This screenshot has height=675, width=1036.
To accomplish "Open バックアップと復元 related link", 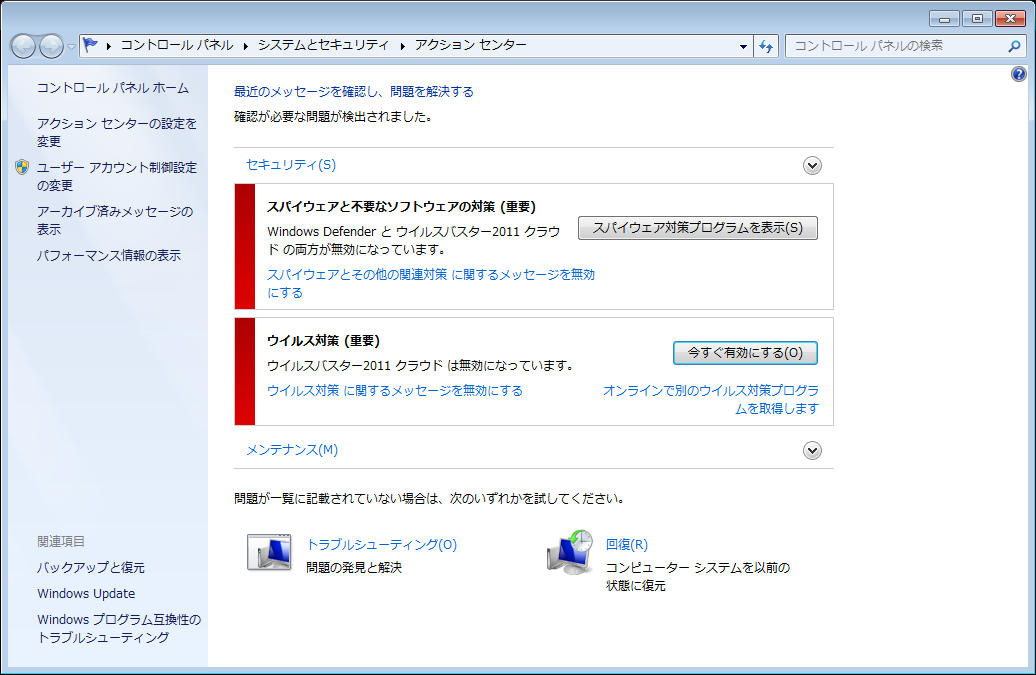I will point(91,567).
